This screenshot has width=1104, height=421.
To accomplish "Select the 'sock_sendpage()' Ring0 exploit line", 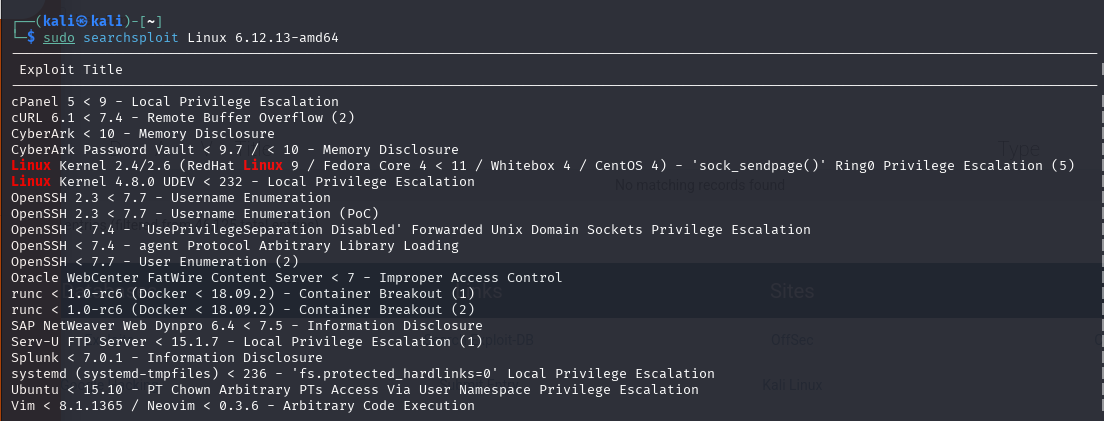I will pos(543,165).
